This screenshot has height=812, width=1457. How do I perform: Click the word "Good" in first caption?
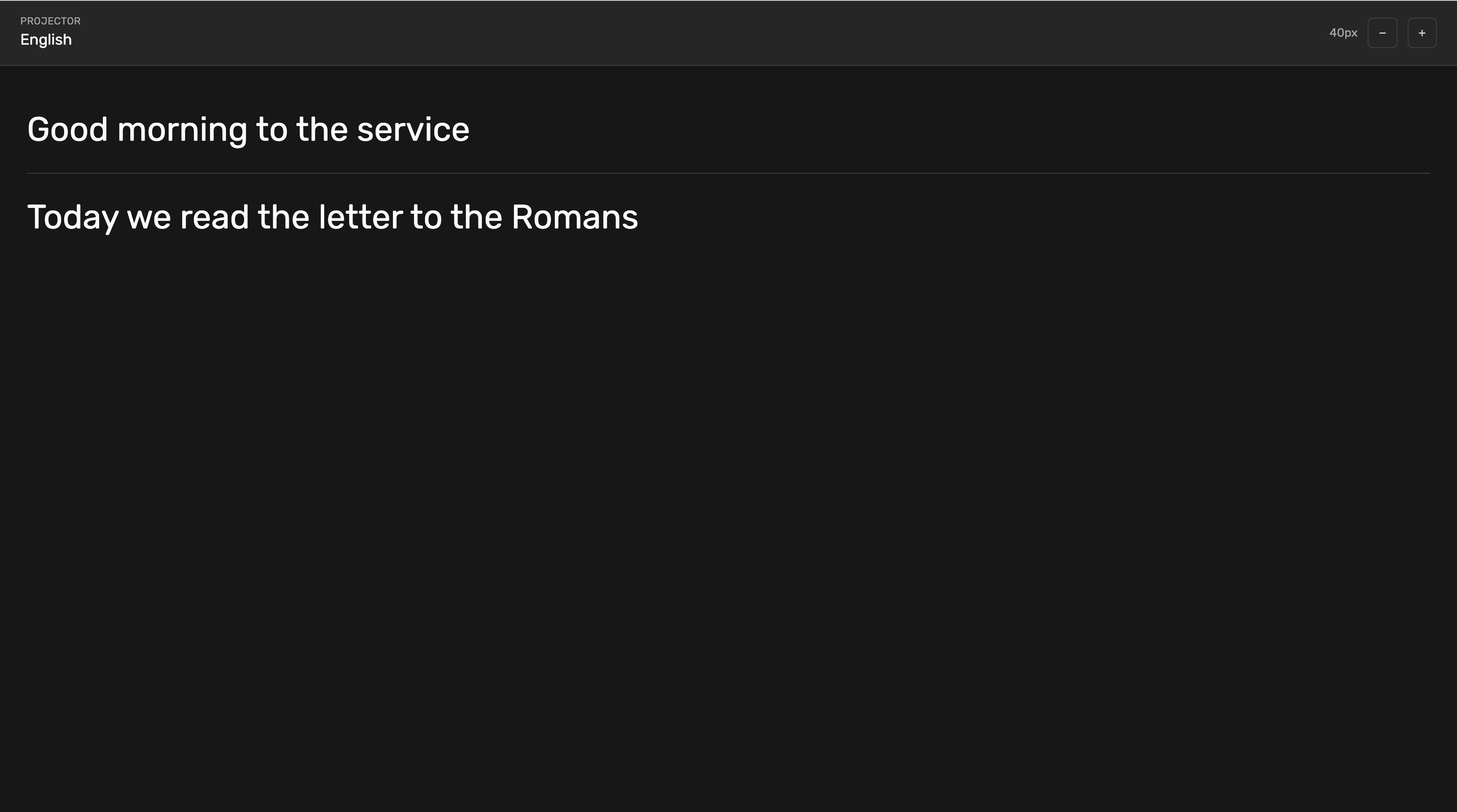(x=67, y=130)
